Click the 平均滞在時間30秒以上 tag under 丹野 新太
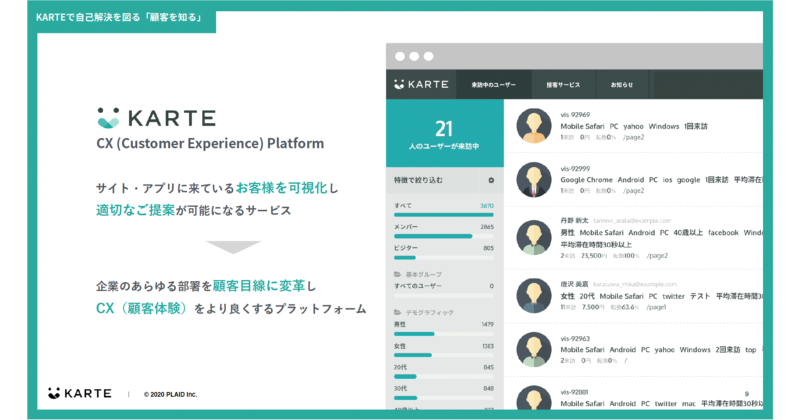The image size is (800, 420). [x=596, y=244]
